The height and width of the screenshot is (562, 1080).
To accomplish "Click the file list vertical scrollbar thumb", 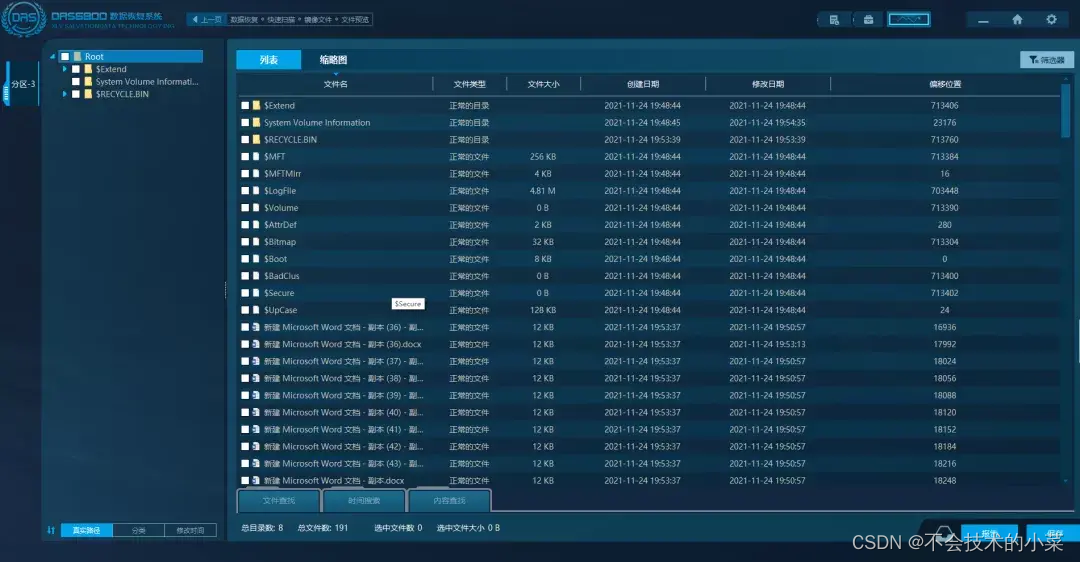I will click(x=1066, y=110).
